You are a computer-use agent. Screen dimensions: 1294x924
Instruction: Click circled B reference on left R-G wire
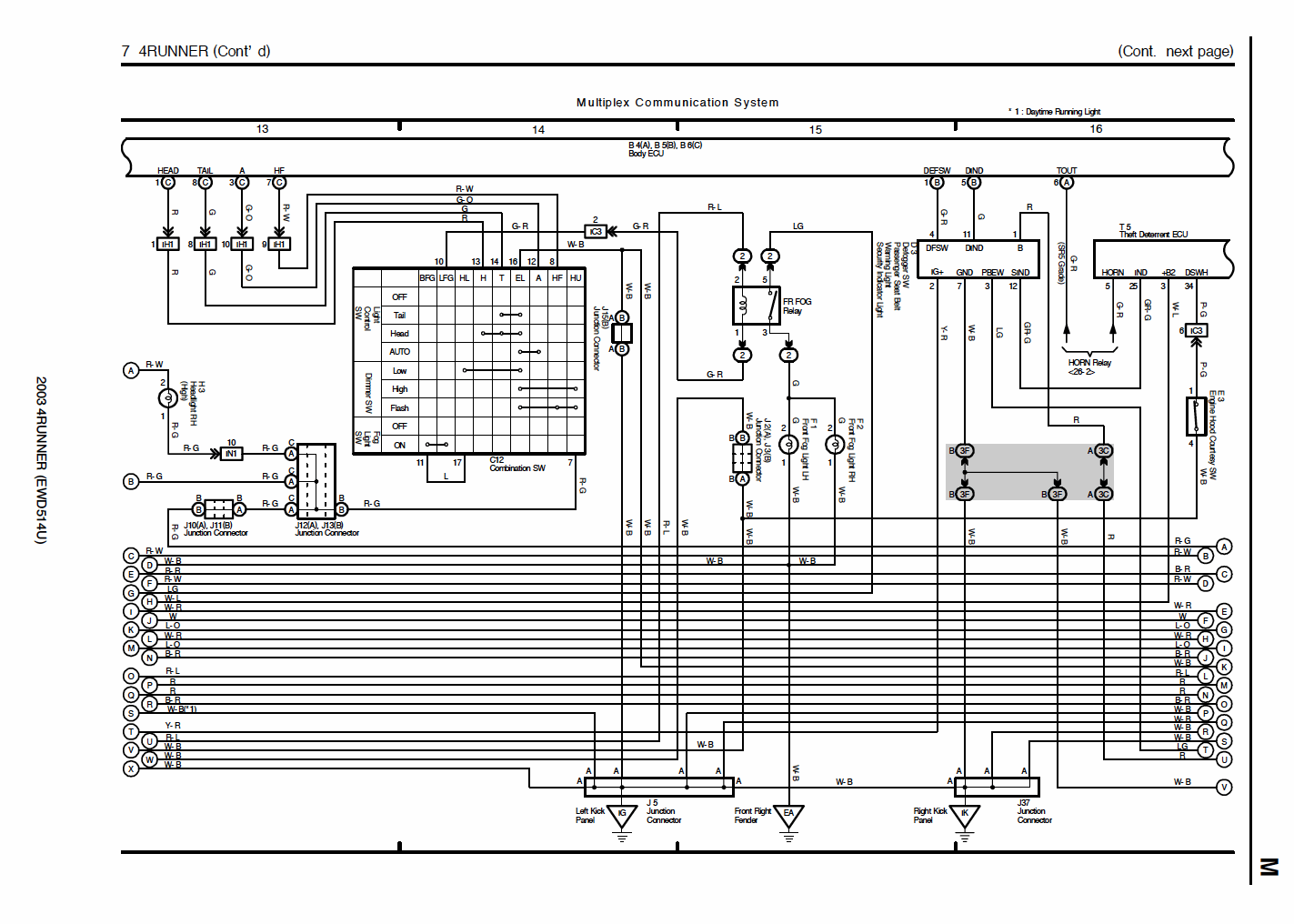pyautogui.click(x=131, y=481)
